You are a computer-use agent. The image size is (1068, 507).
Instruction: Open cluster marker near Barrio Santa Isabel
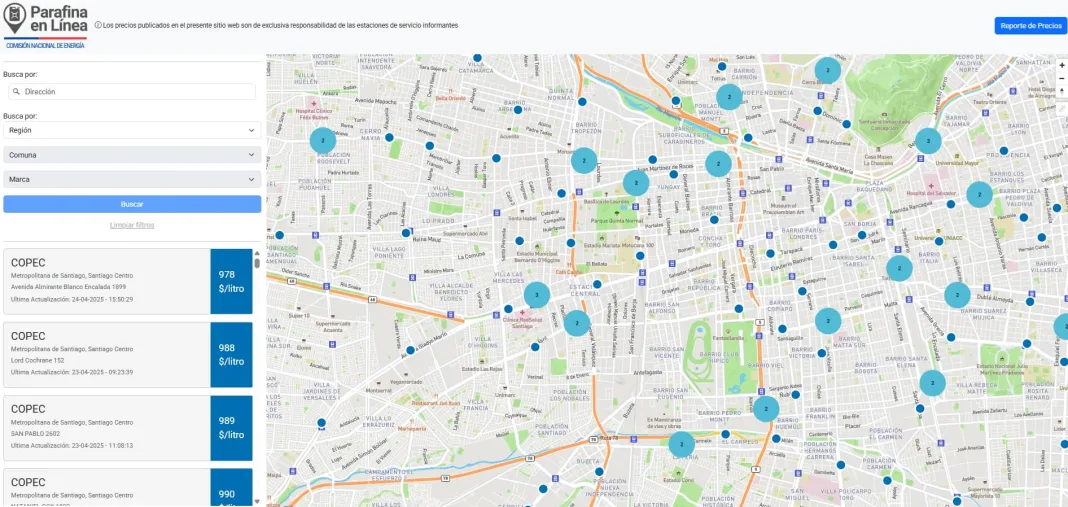pos(899,268)
